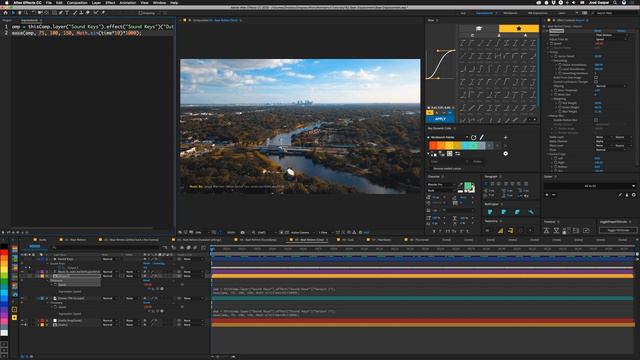640x360 pixels.
Task: Click the round target icon below the palette plus
Action: coord(506,153)
